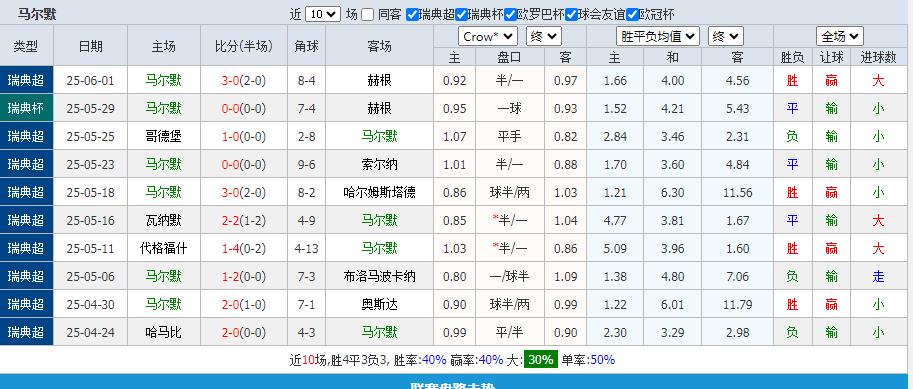Viewport: 913px width, 389px height.
Task: Click the 走 result in 进球数 column
Action: pos(879,276)
